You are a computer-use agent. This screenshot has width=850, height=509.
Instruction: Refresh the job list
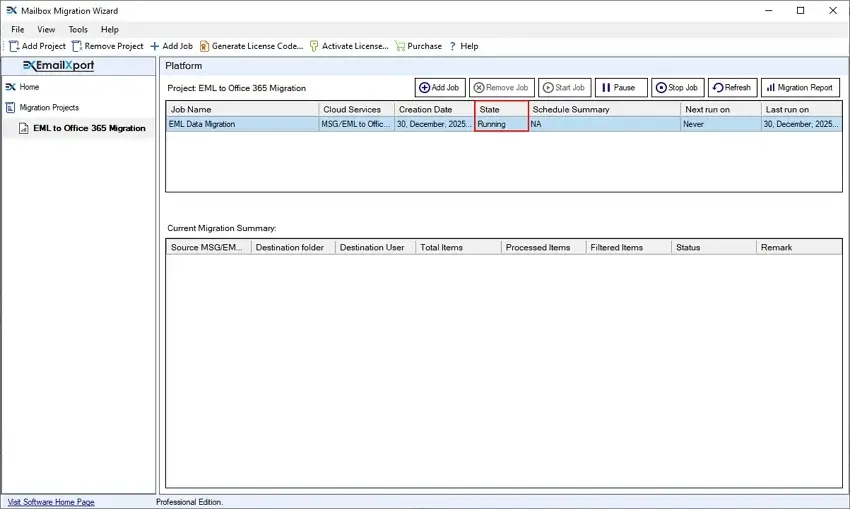point(732,87)
